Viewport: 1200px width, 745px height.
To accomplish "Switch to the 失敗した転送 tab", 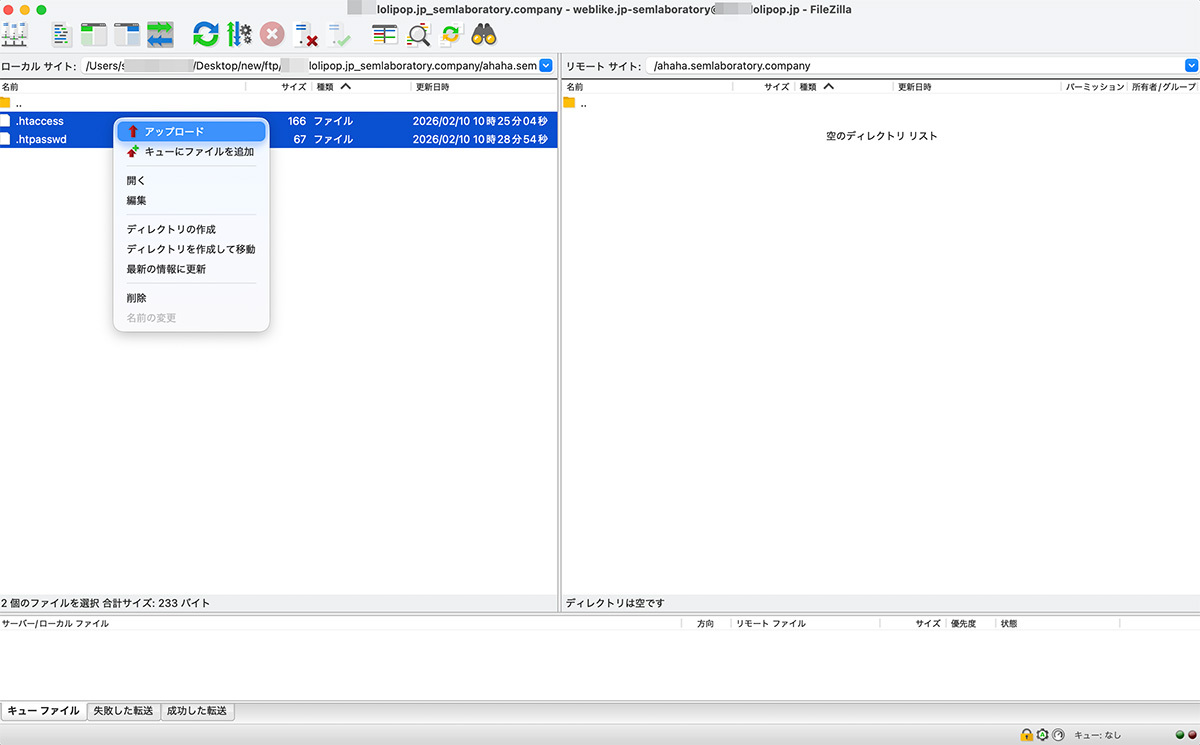I will 124,711.
